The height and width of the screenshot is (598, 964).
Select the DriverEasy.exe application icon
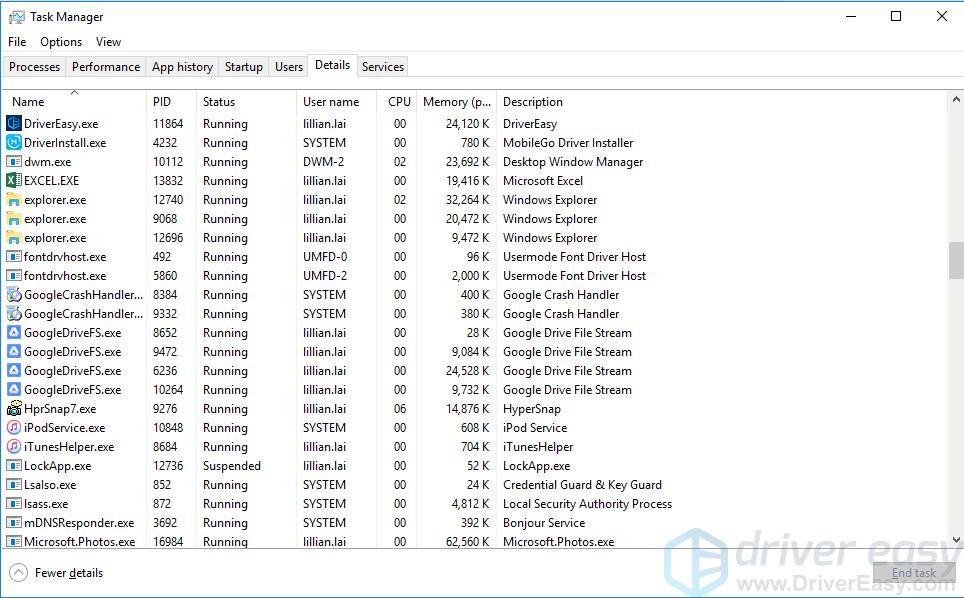14,123
